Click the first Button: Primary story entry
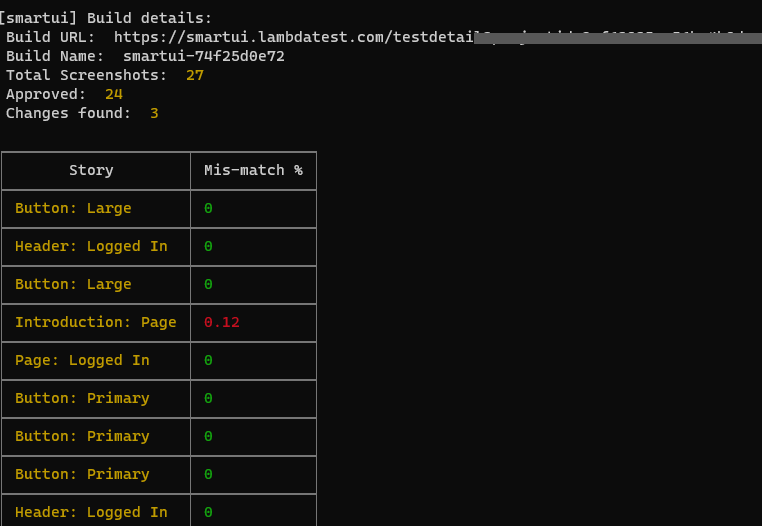The image size is (762, 526). [x=82, y=398]
